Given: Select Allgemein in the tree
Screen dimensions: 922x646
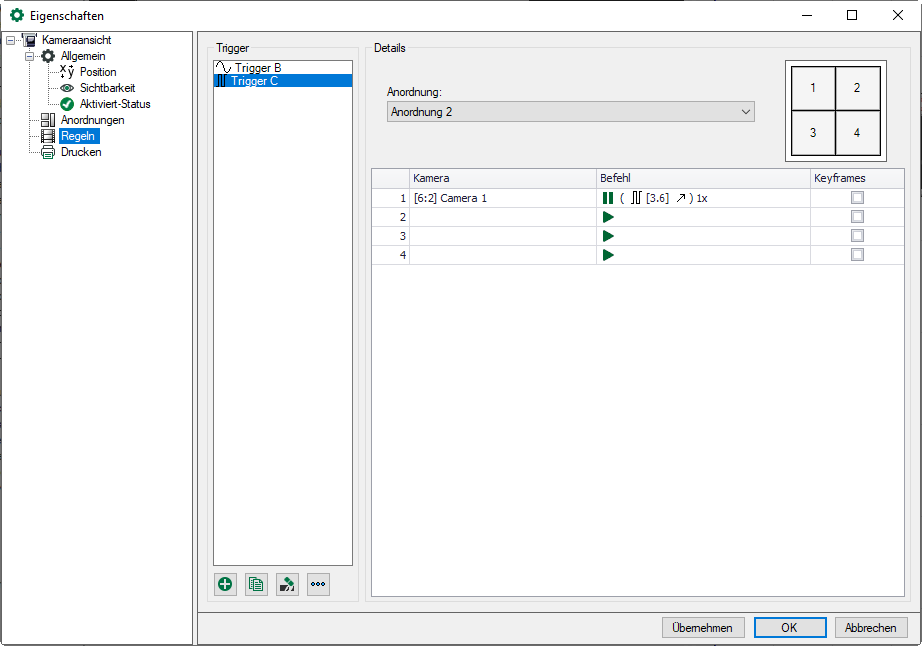Looking at the screenshot, I should click(83, 56).
